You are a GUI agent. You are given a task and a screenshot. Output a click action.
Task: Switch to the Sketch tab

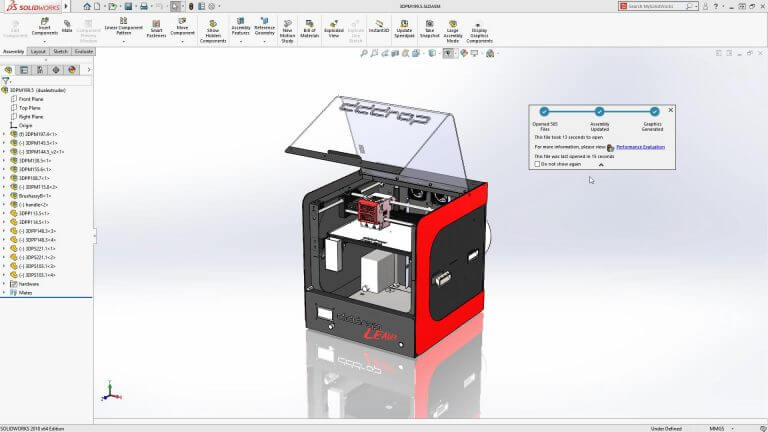pos(60,51)
